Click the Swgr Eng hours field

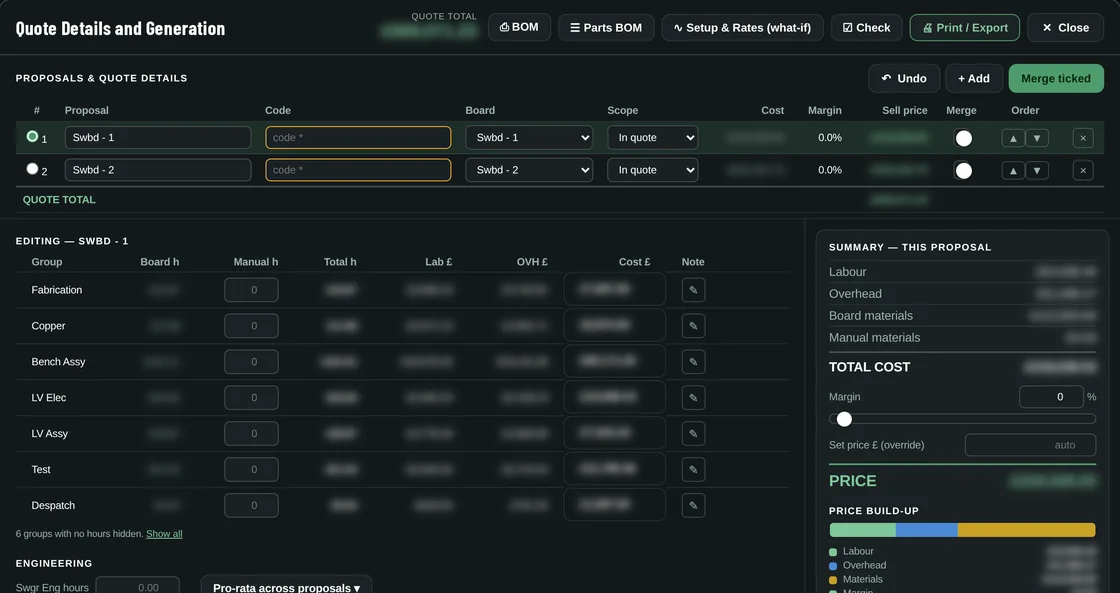point(138,587)
